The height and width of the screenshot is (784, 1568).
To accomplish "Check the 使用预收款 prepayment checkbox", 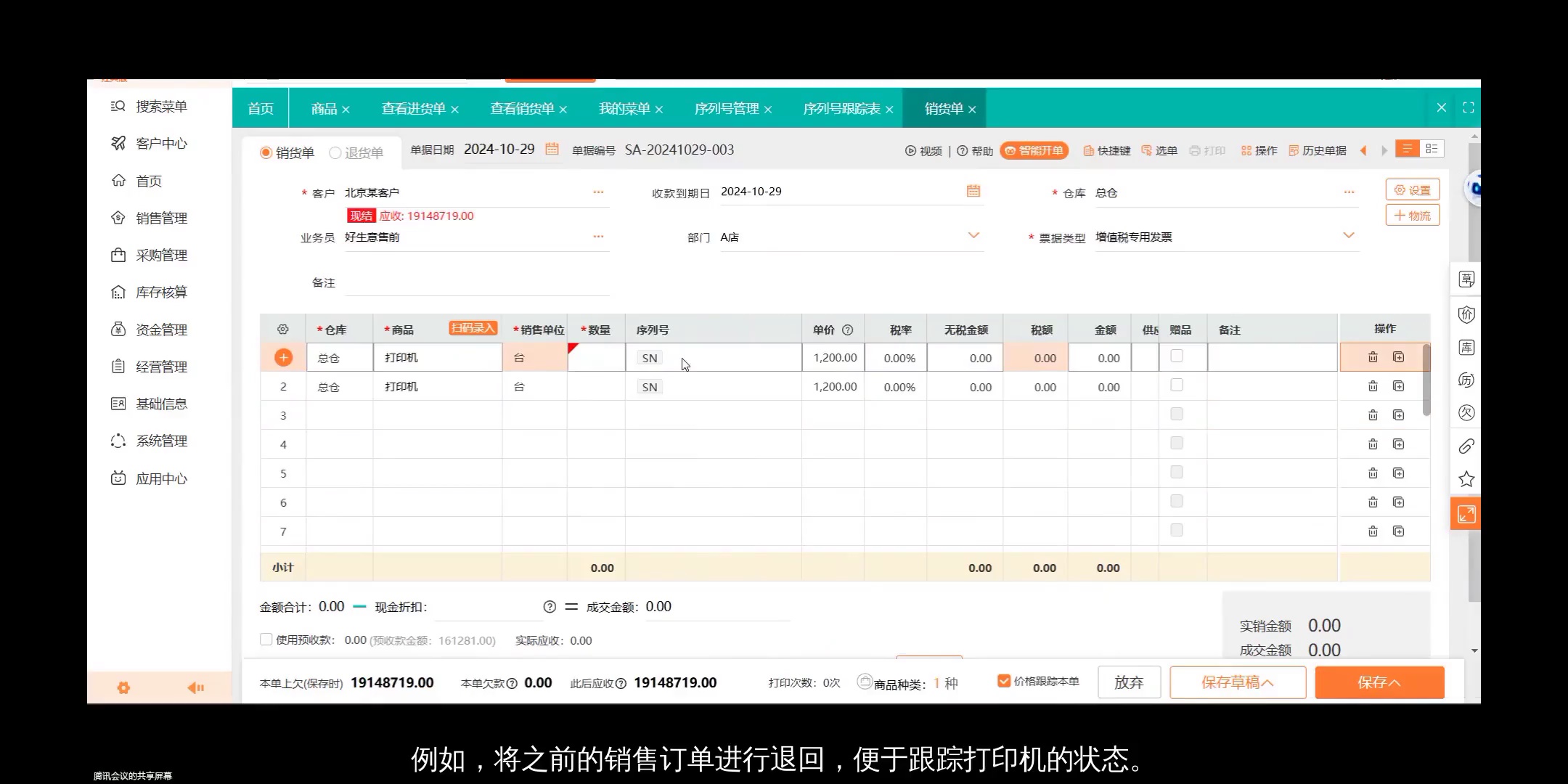I will [x=266, y=639].
